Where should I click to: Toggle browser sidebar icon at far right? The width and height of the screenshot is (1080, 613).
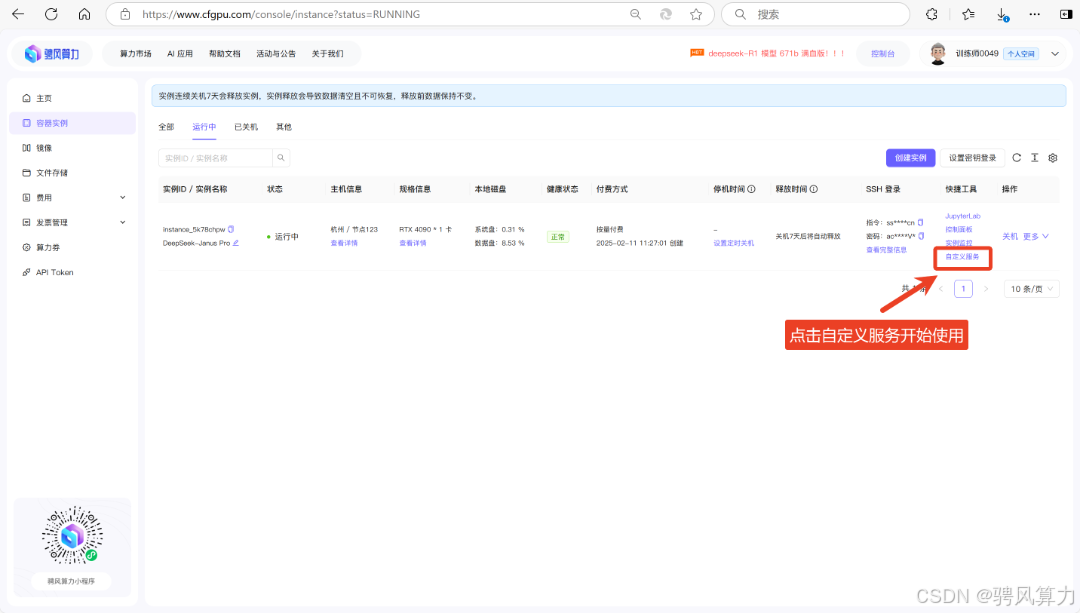[1066, 14]
